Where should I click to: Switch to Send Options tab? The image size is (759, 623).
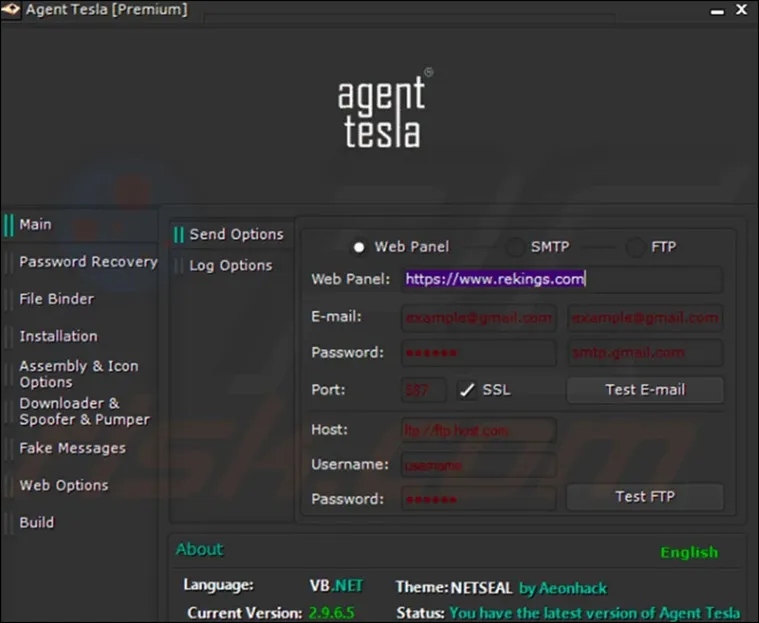click(236, 234)
